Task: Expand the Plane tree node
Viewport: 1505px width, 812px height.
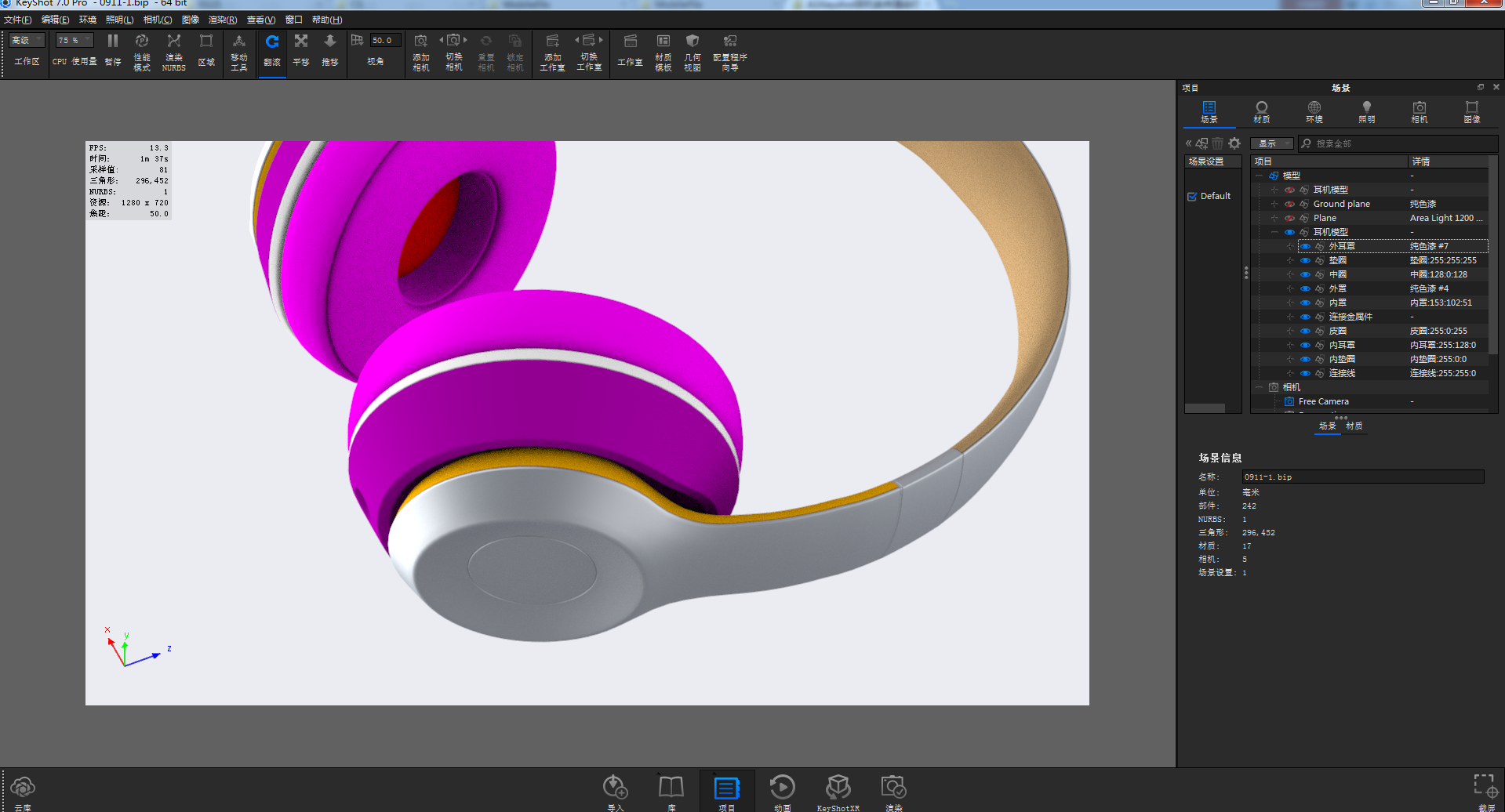Action: [1274, 218]
